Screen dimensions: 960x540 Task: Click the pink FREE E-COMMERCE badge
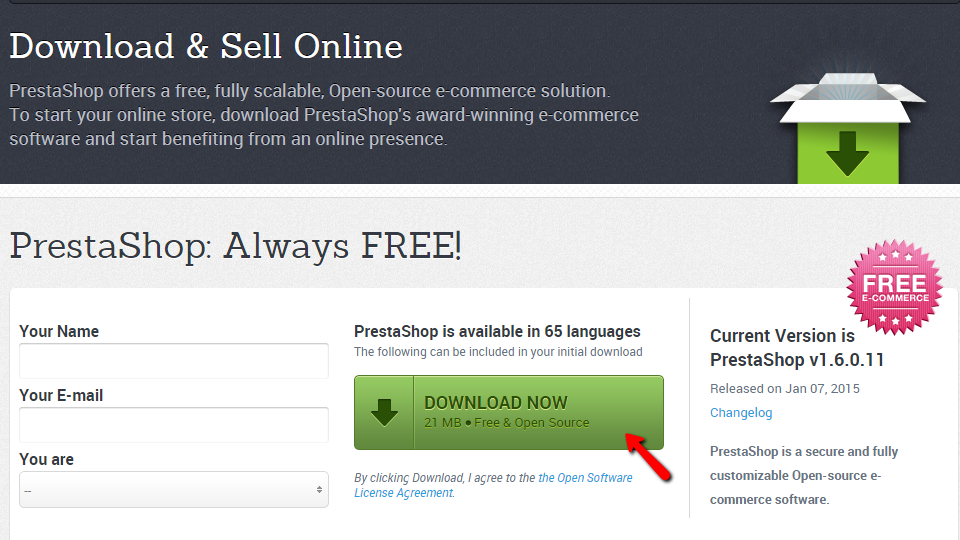click(894, 286)
